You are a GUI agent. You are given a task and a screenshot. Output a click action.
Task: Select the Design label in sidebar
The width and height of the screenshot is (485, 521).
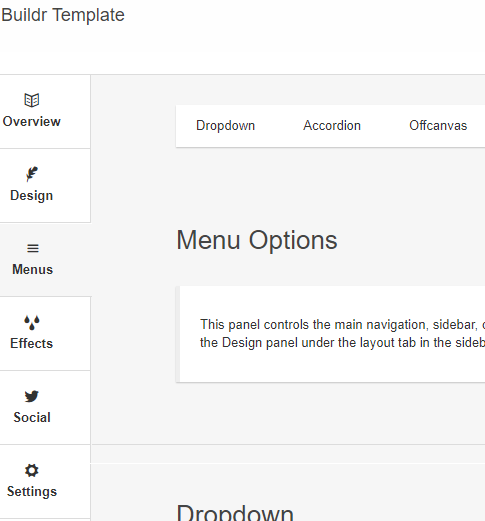[32, 195]
